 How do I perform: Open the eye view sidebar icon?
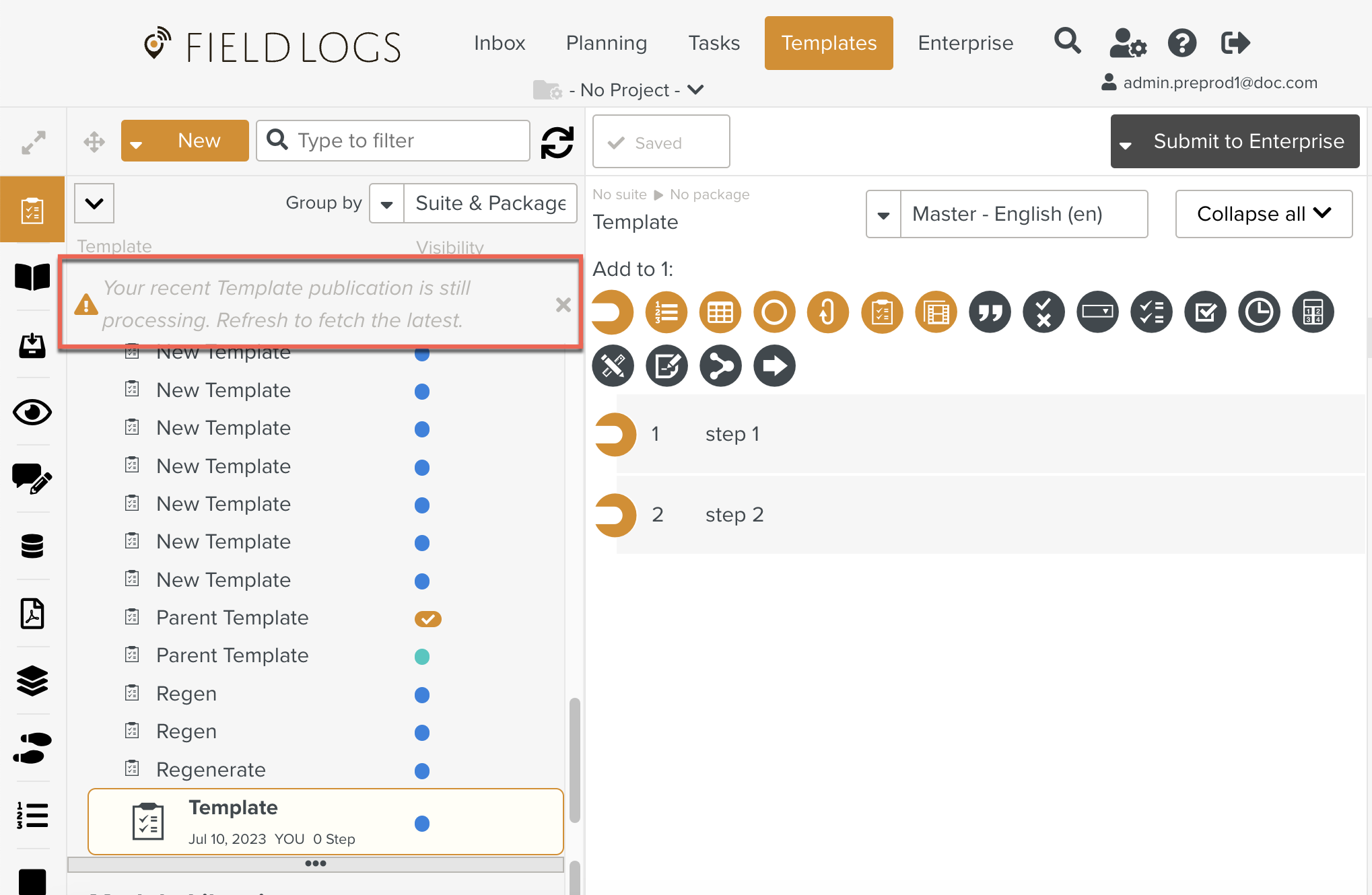32,412
